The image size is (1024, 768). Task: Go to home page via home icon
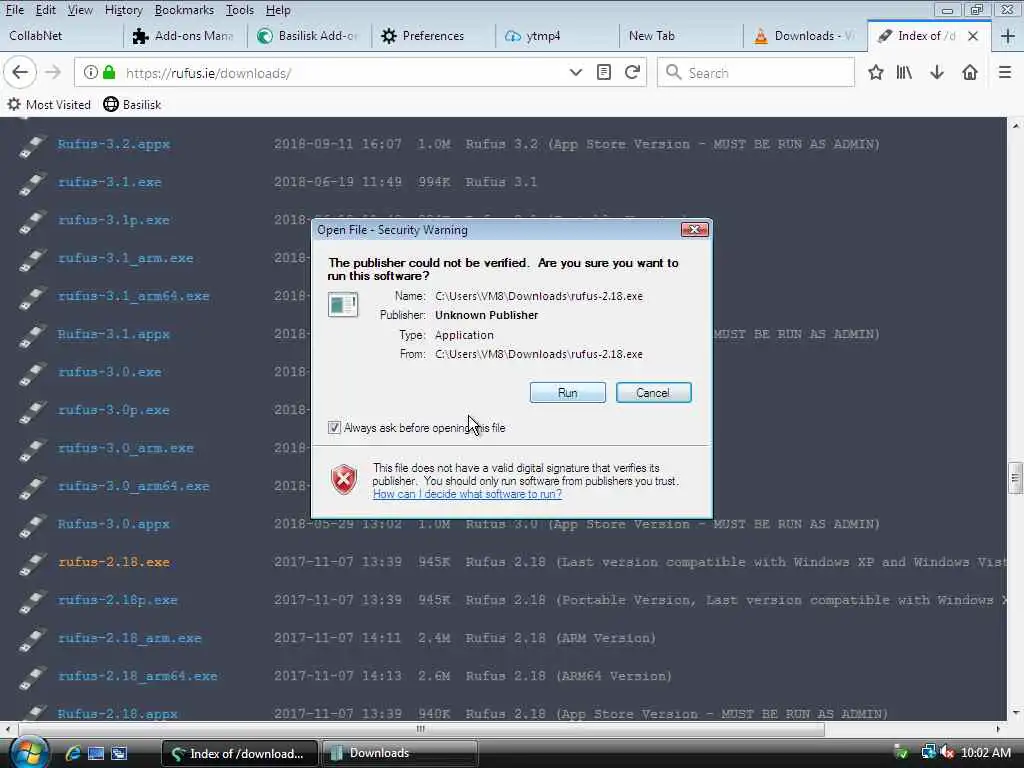click(970, 72)
